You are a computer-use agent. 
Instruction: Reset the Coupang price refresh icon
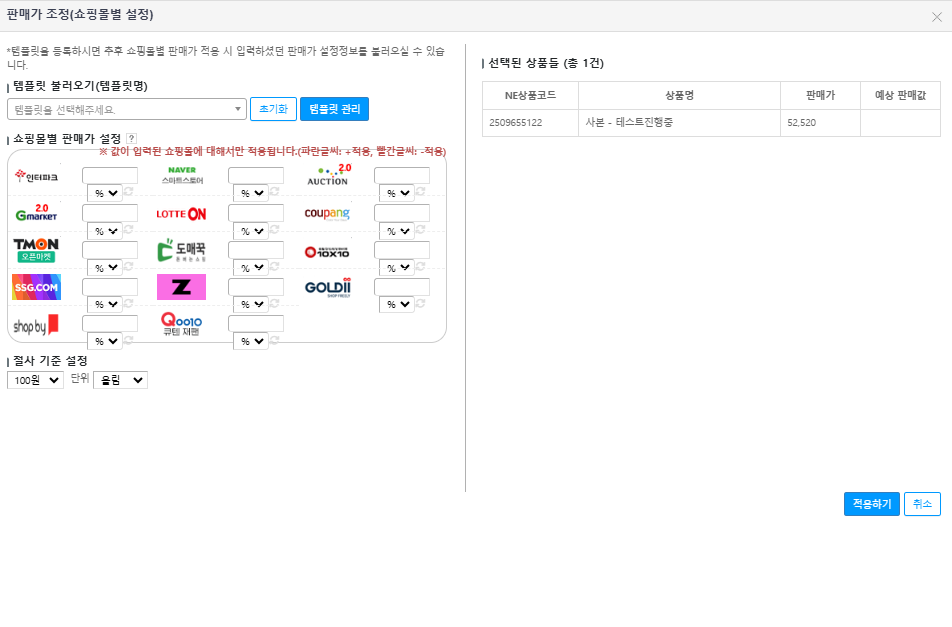coord(420,229)
